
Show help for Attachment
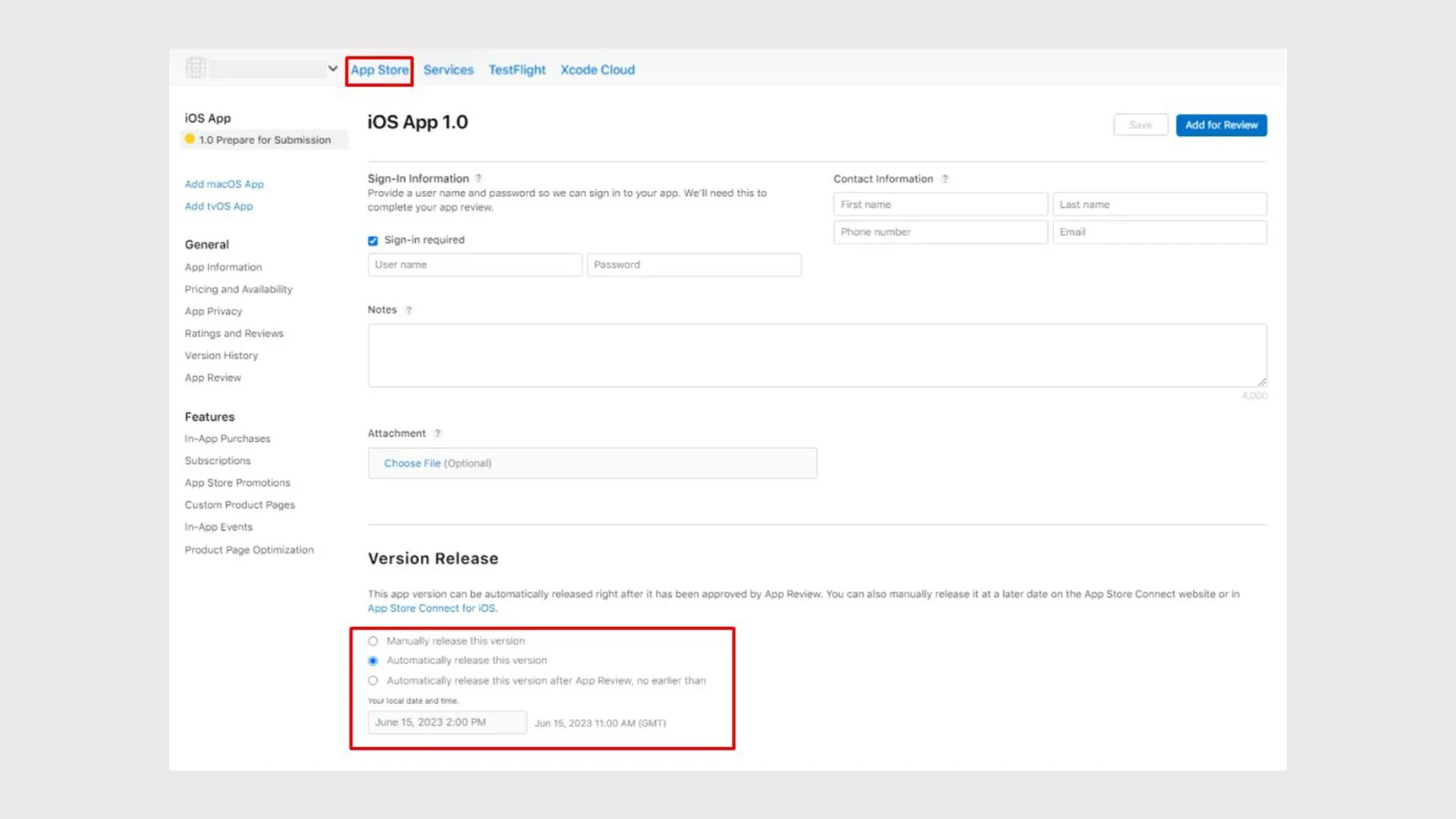[438, 434]
